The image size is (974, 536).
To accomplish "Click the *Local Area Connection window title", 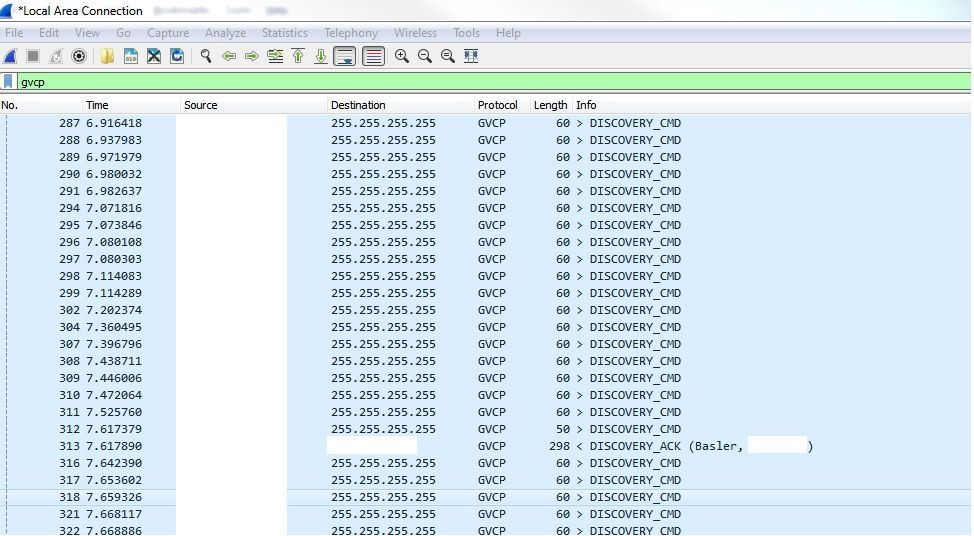I will (80, 11).
